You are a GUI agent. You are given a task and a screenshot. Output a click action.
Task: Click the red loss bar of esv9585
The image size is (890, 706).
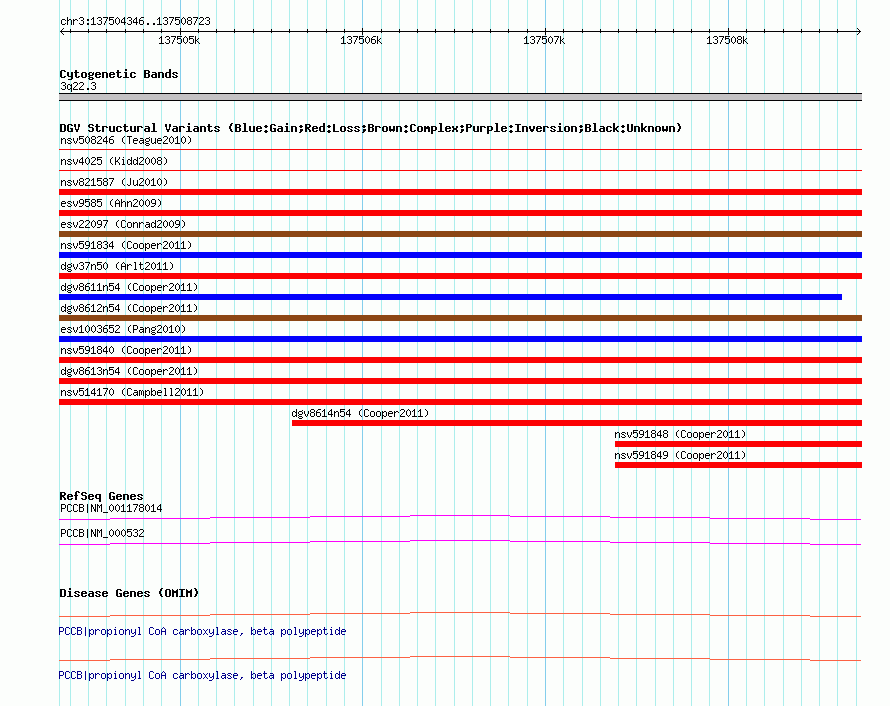click(x=460, y=213)
